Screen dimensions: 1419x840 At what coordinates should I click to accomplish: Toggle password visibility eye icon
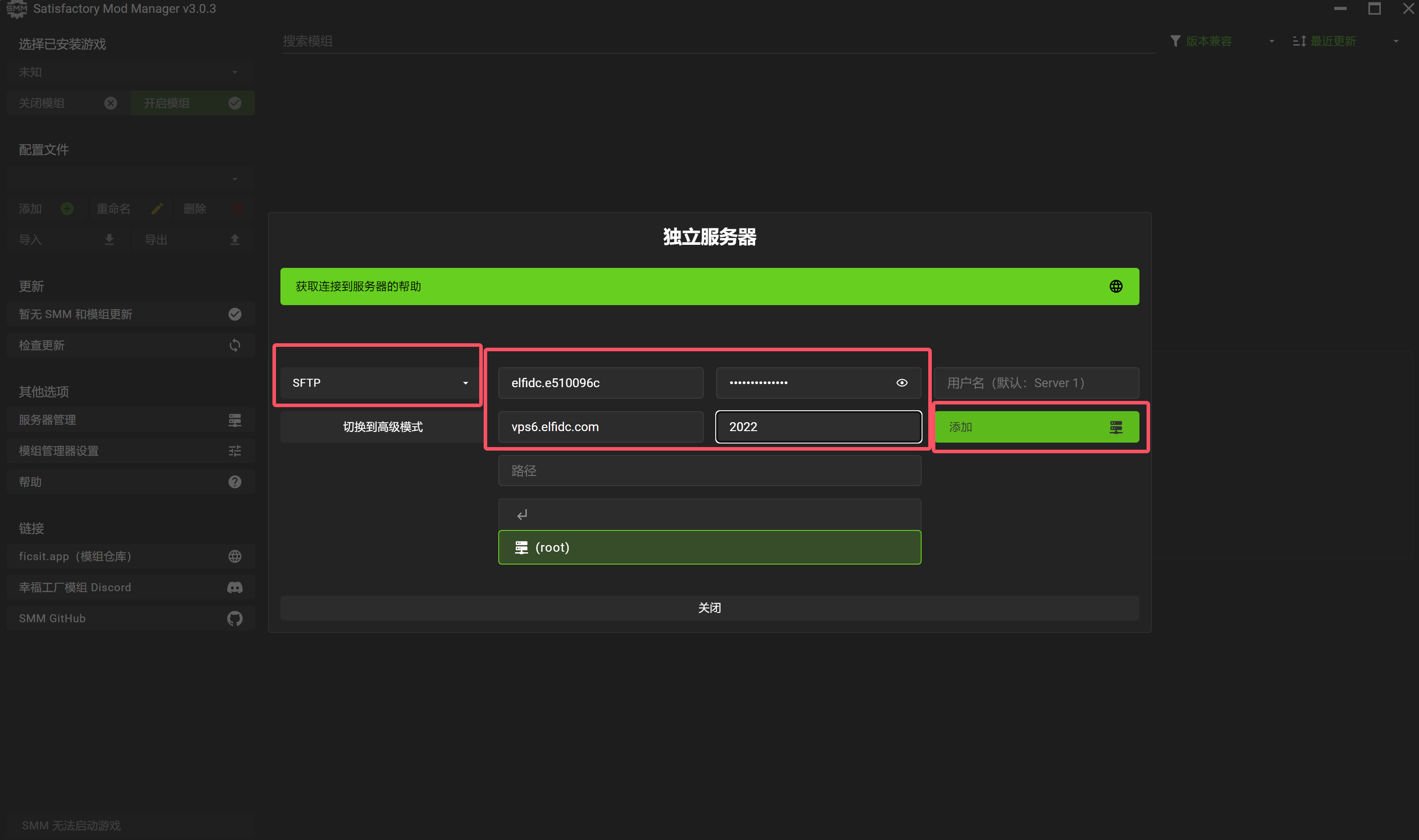pyautogui.click(x=902, y=383)
